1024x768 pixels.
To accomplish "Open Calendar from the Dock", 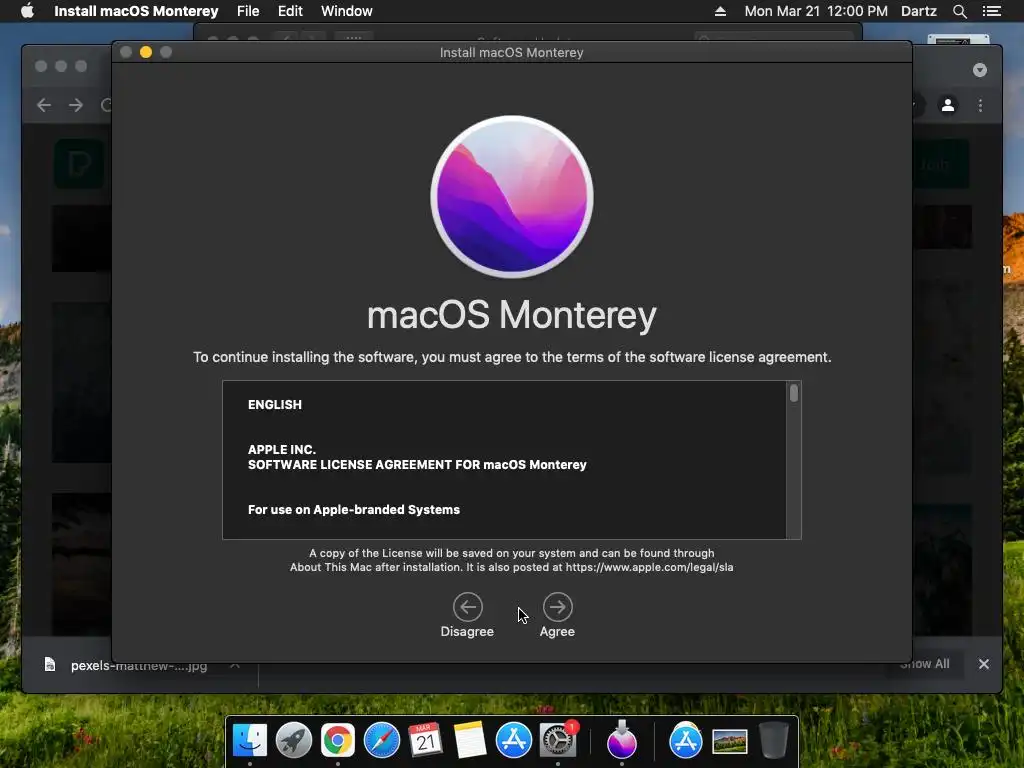I will [x=426, y=741].
